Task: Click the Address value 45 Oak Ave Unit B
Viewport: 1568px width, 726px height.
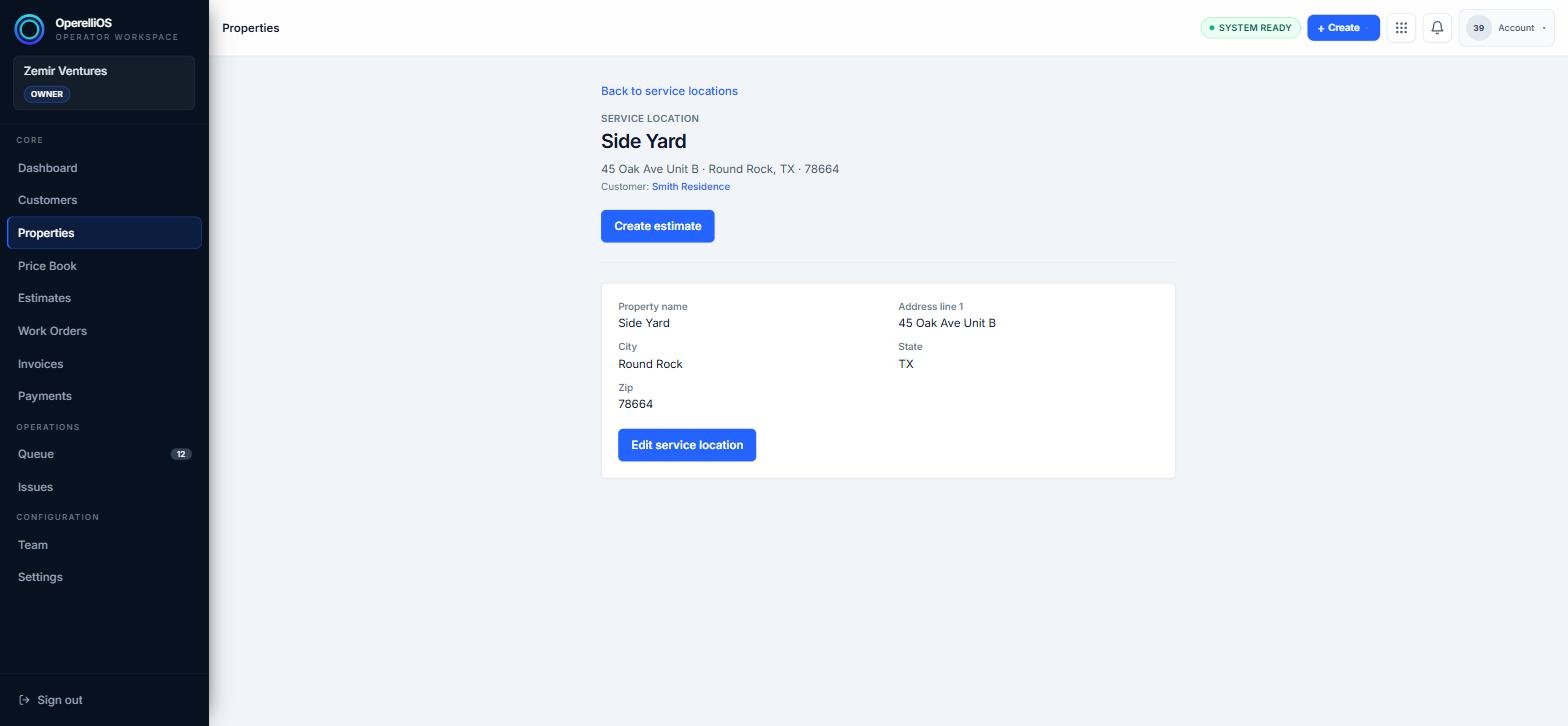Action: pyautogui.click(x=947, y=323)
